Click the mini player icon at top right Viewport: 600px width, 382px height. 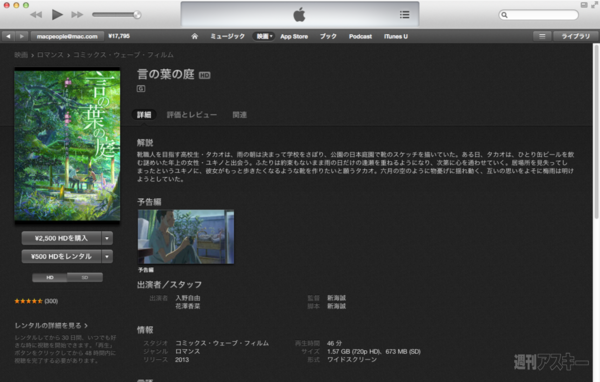tap(584, 5)
